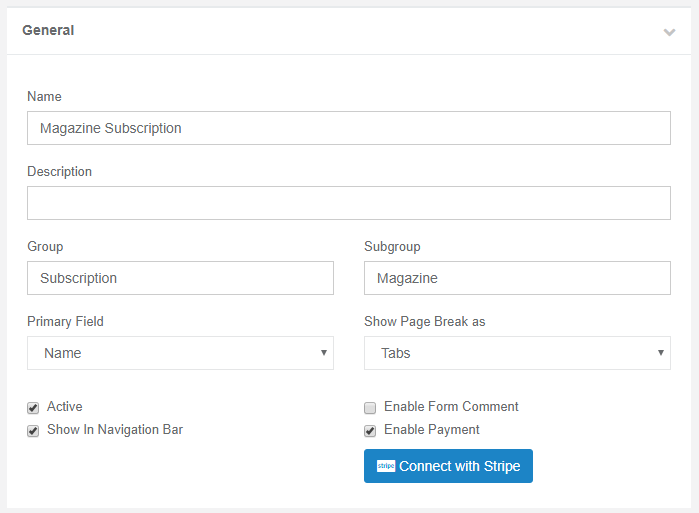
Task: Click the Stripe logo icon on button
Action: (x=386, y=466)
